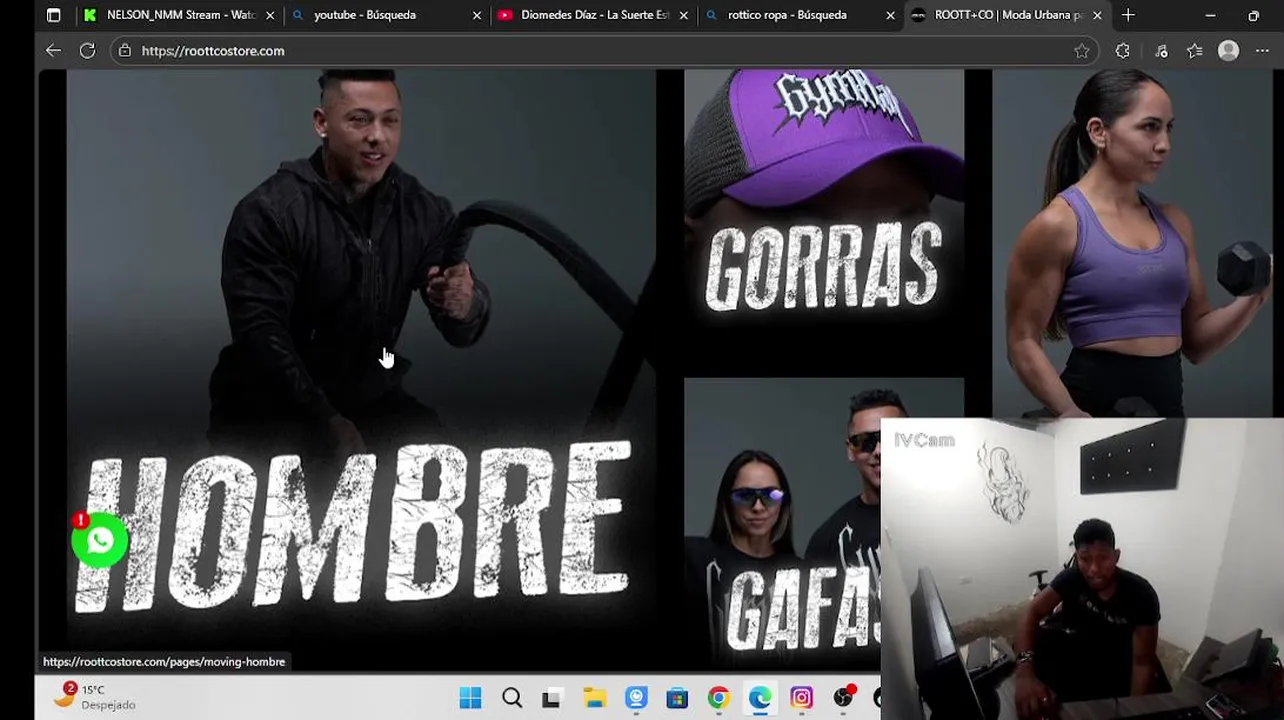1284x720 pixels.
Task: Close the youtube - Búsqueda tab
Action: (477, 15)
